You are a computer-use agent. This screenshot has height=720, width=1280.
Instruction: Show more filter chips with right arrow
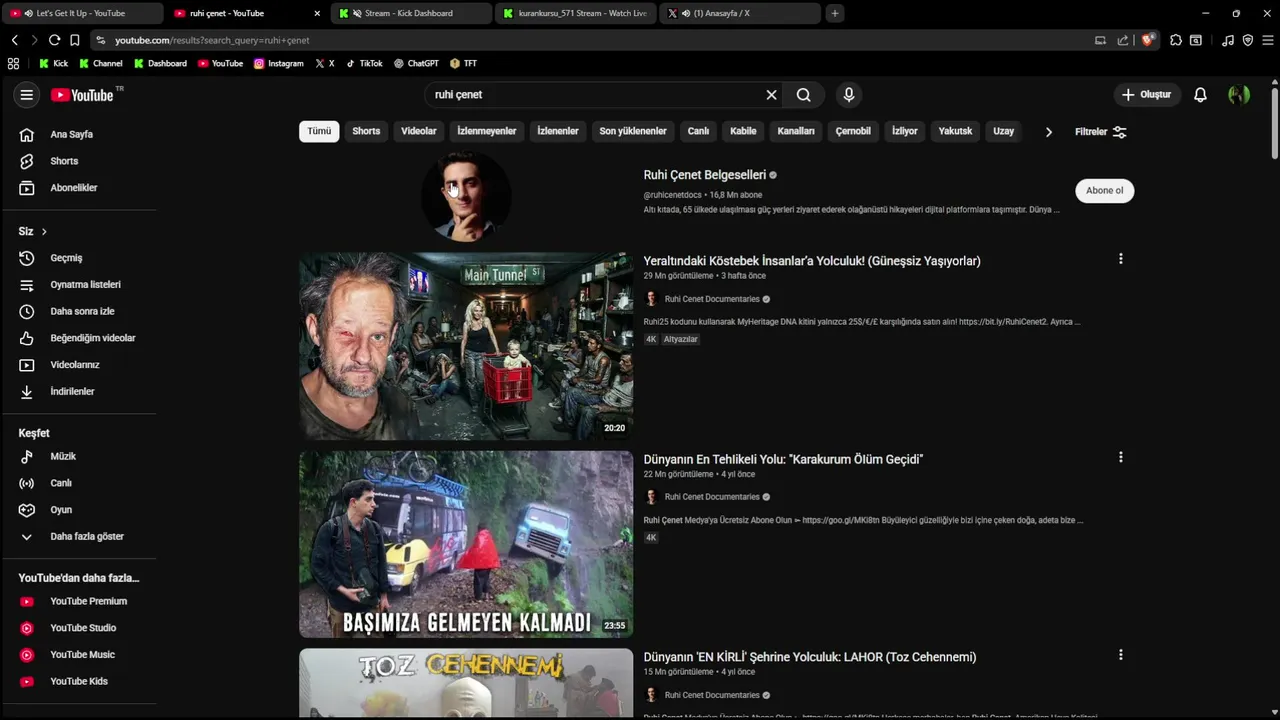1048,132
